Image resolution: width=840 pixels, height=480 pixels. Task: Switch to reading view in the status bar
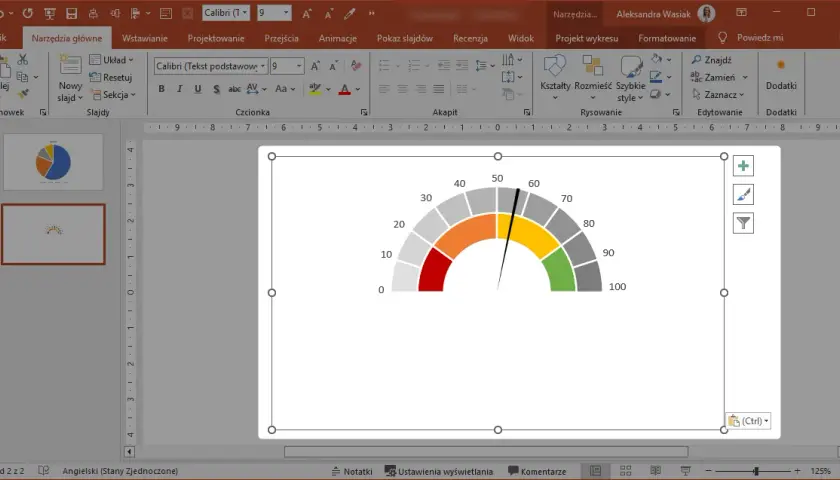pyautogui.click(x=655, y=471)
